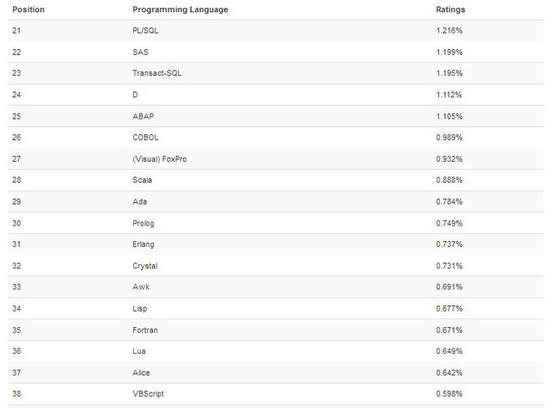Click the Transact-SQL language name
The image size is (550, 408).
157,73
